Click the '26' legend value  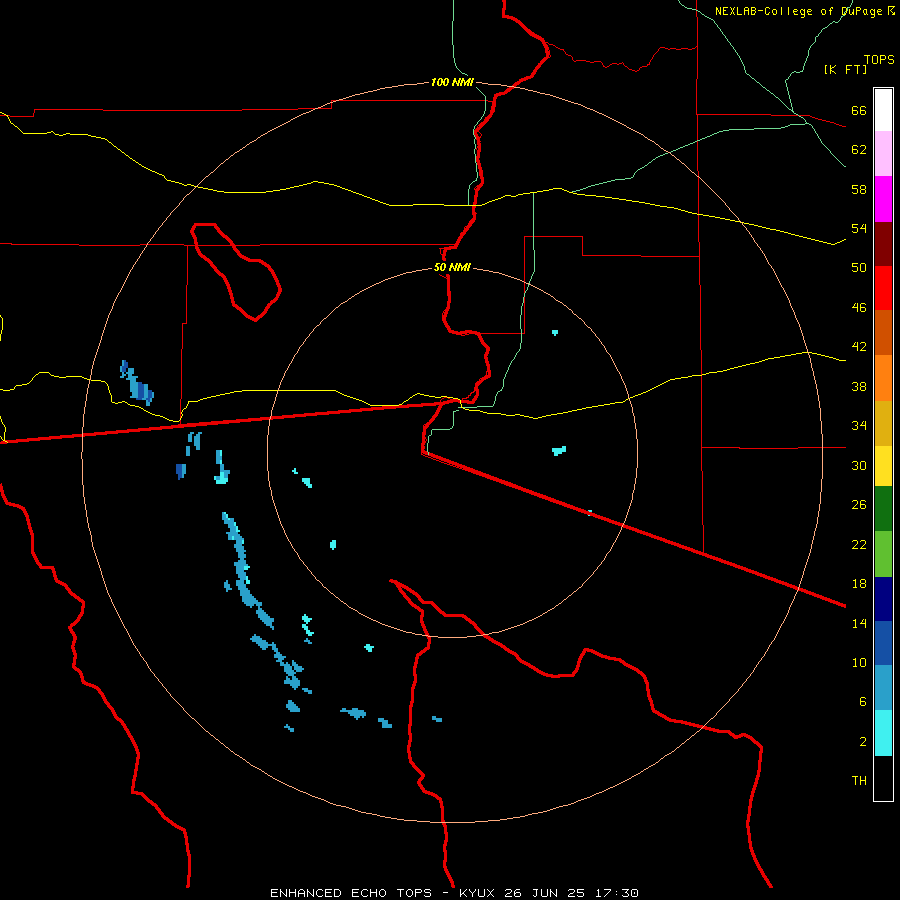click(859, 505)
